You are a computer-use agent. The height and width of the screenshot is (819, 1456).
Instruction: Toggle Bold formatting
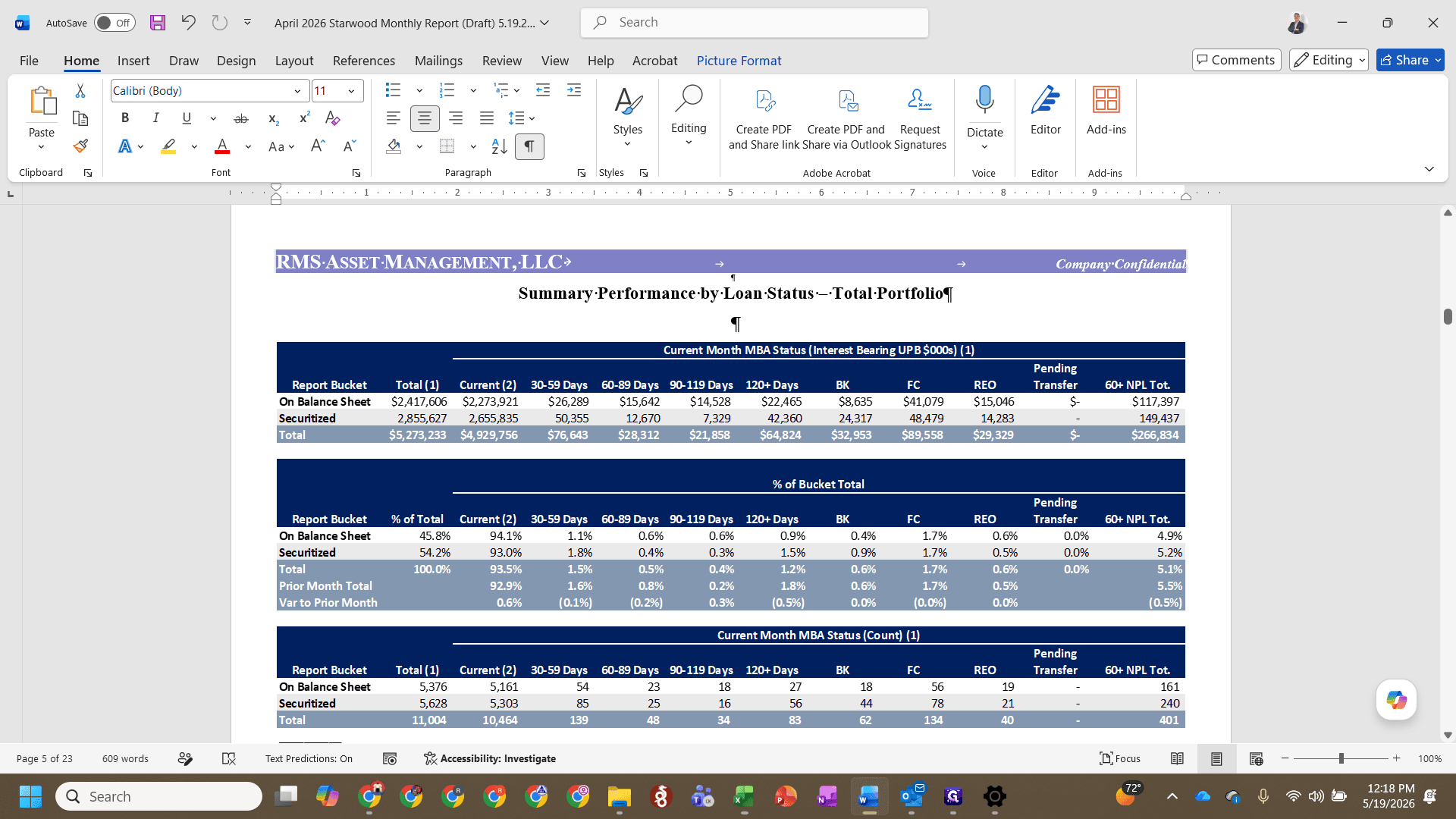click(125, 118)
